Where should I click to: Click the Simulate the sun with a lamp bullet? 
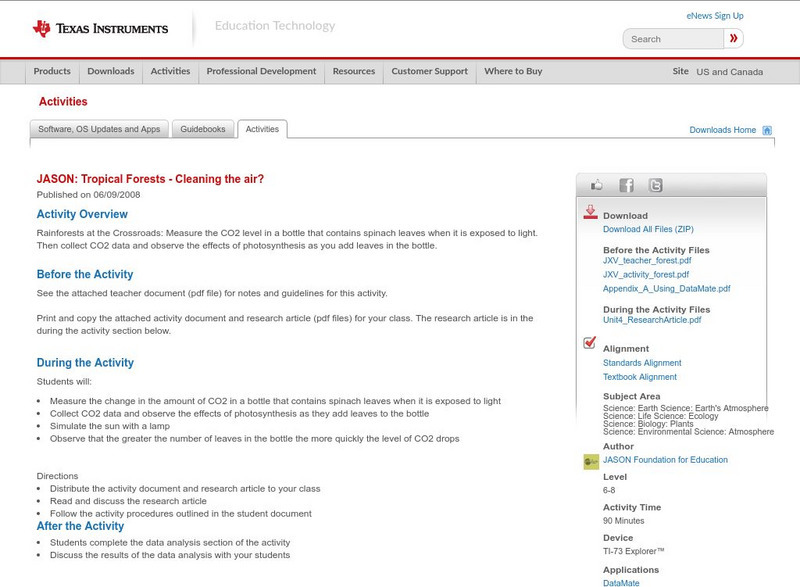110,426
